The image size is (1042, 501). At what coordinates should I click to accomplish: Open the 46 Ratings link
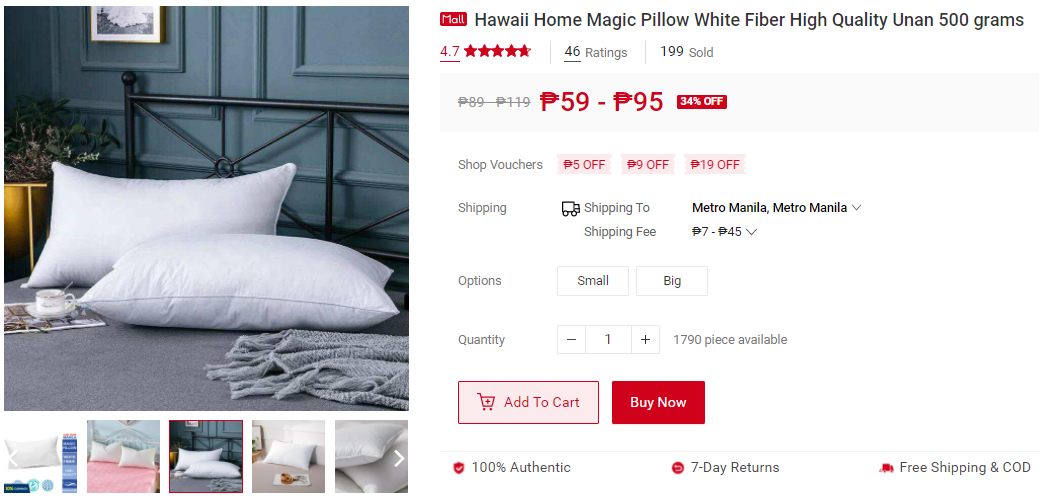click(595, 52)
